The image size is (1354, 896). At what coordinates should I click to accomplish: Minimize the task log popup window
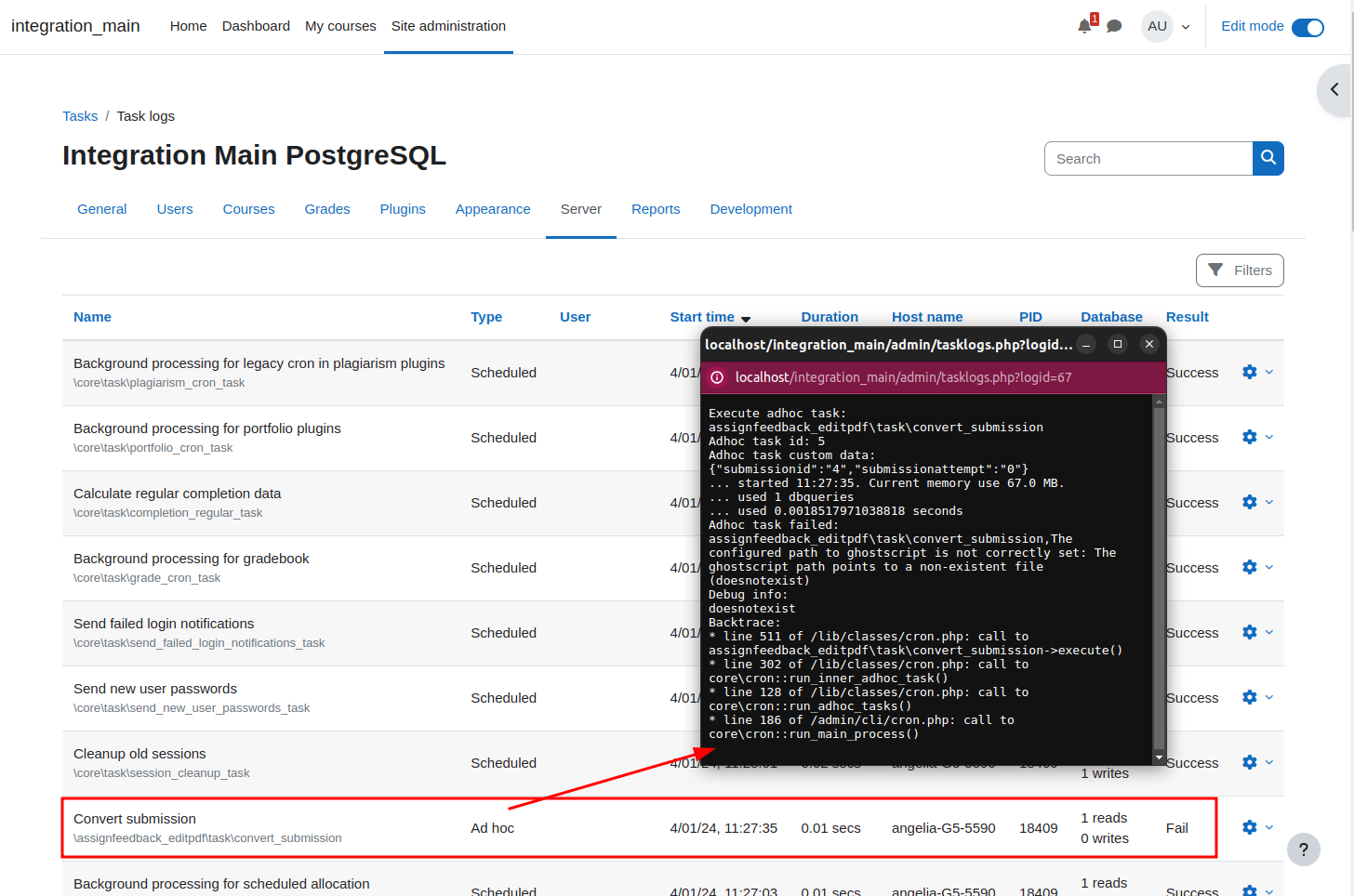click(1086, 344)
